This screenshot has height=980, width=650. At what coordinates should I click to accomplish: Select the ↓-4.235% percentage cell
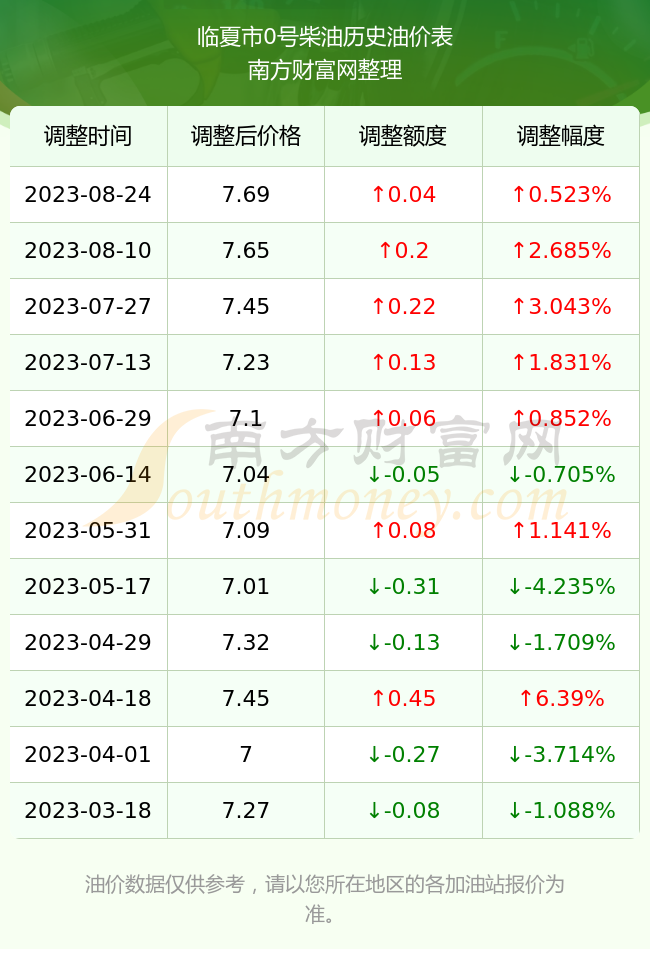pyautogui.click(x=561, y=586)
